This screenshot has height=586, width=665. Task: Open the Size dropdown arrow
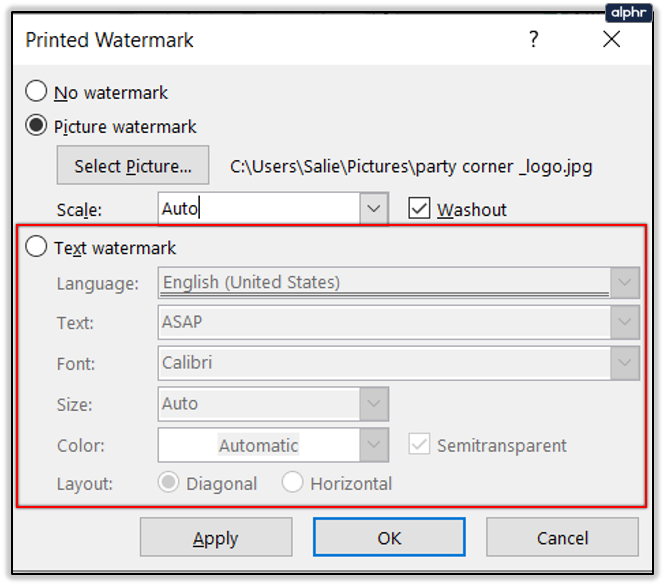pos(374,404)
